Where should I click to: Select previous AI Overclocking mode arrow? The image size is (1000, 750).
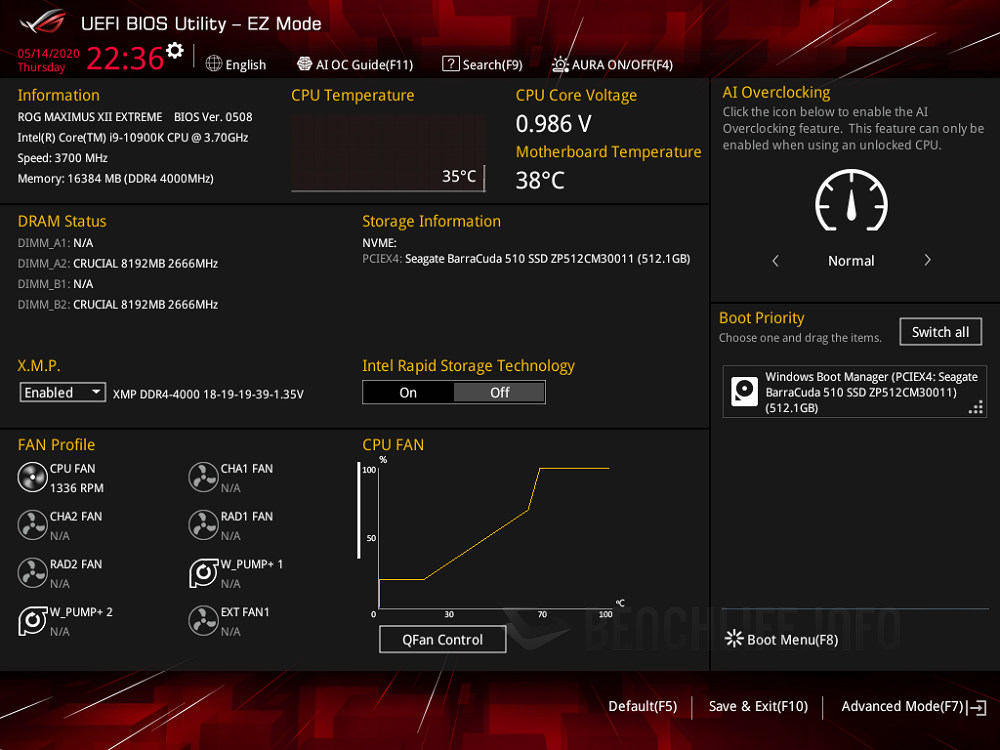(x=775, y=260)
